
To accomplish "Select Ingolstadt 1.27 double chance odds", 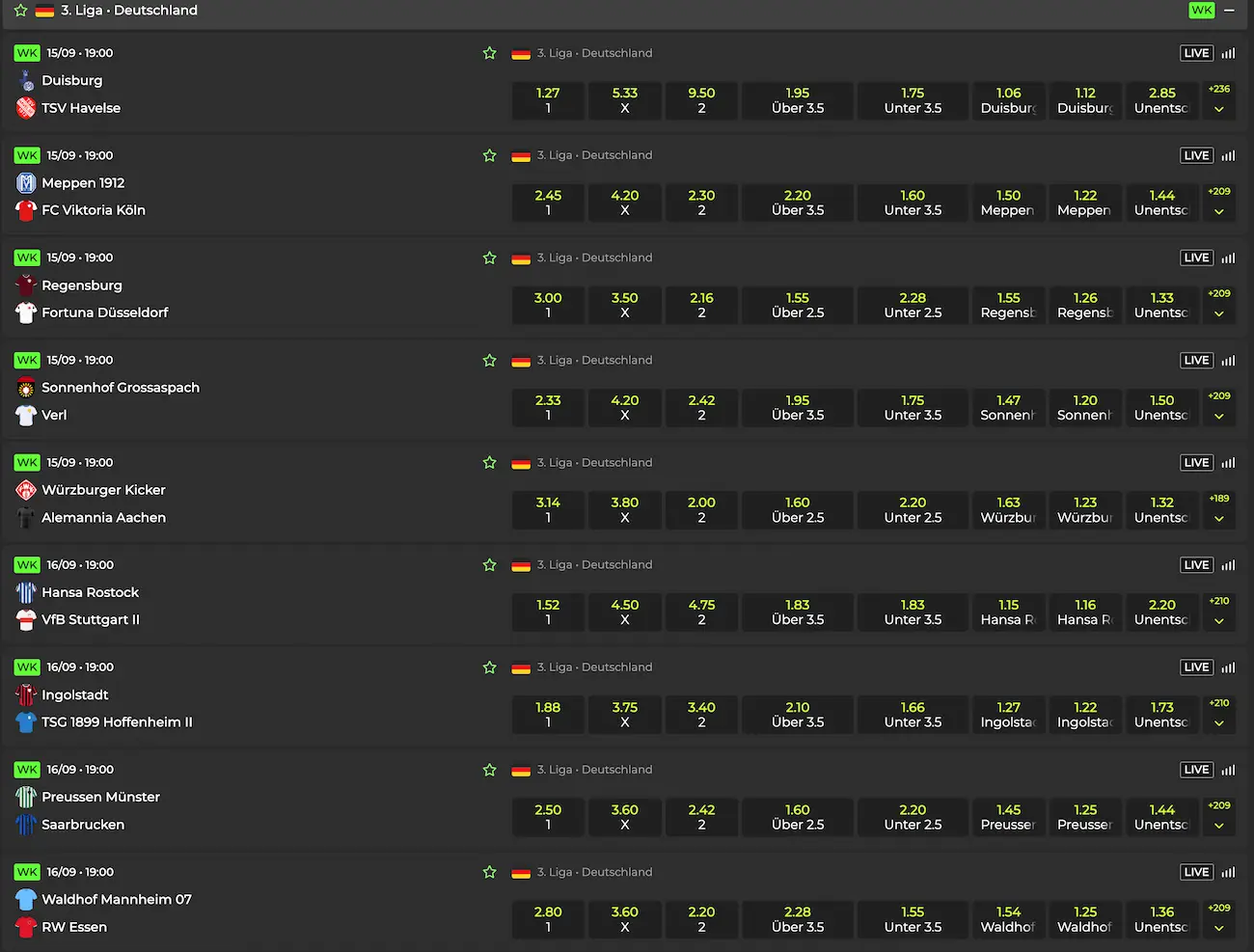I will 1008,714.
